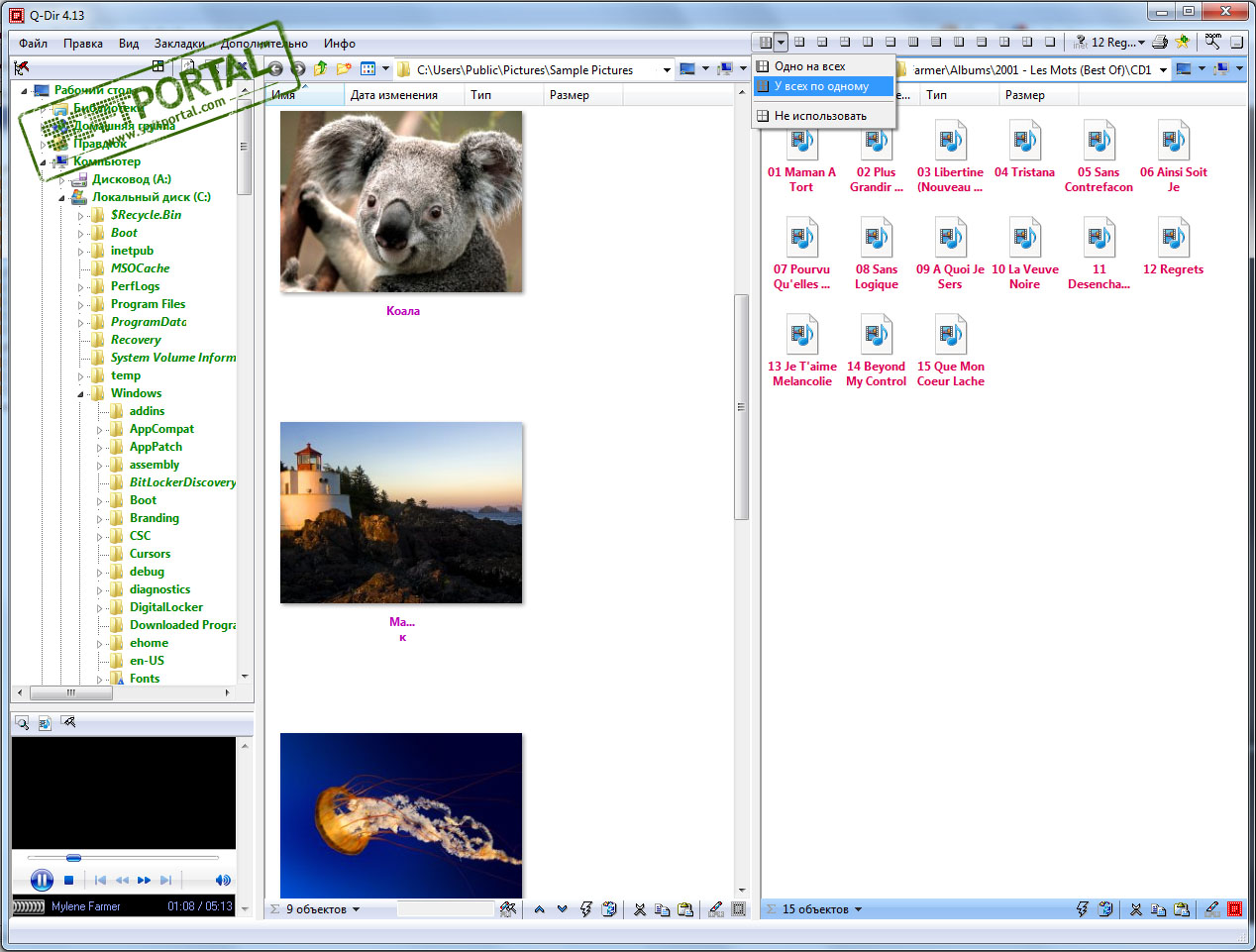Click the folder-with-star icon in the left pane toolbar

344,69
